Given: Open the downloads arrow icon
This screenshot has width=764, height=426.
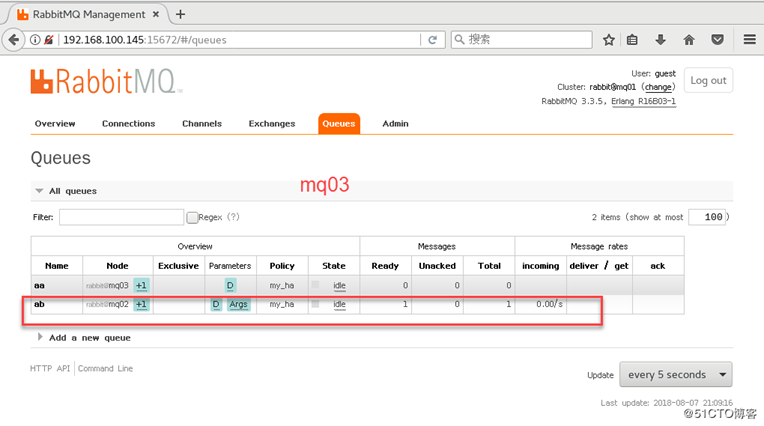Looking at the screenshot, I should tap(660, 40).
